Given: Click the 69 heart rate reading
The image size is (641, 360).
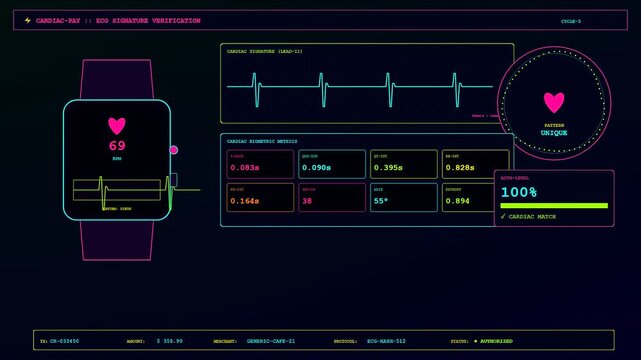Looking at the screenshot, I should pos(117,145).
